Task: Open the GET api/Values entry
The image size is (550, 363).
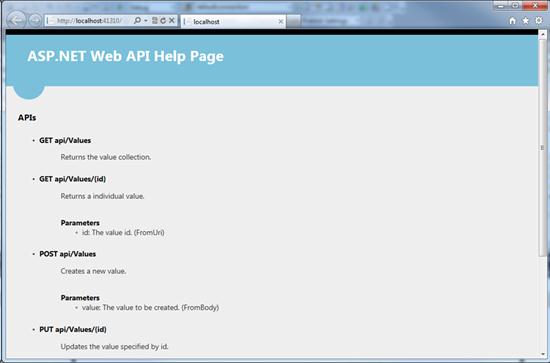Action: (65, 140)
